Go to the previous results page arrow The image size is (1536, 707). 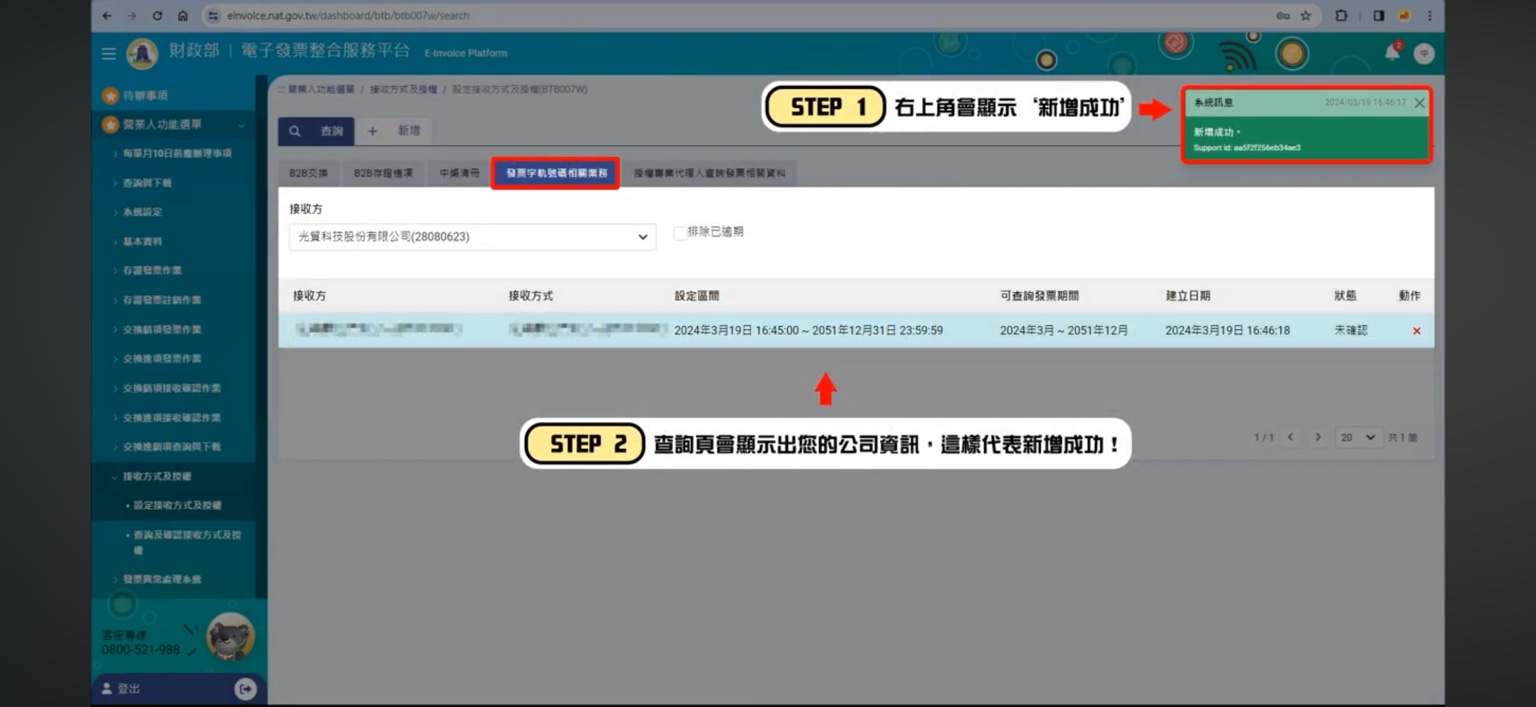[x=1290, y=437]
